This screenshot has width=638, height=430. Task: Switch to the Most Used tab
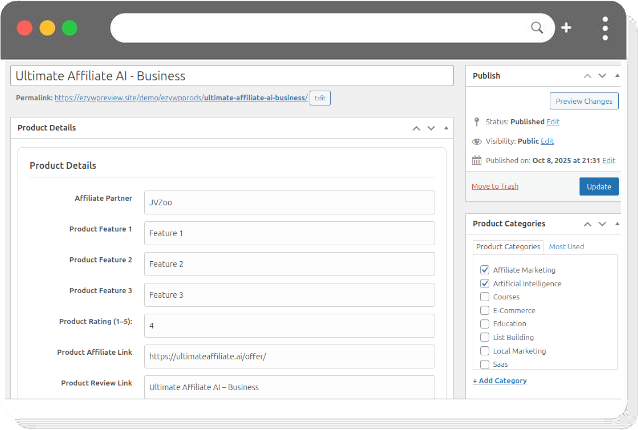pos(566,246)
